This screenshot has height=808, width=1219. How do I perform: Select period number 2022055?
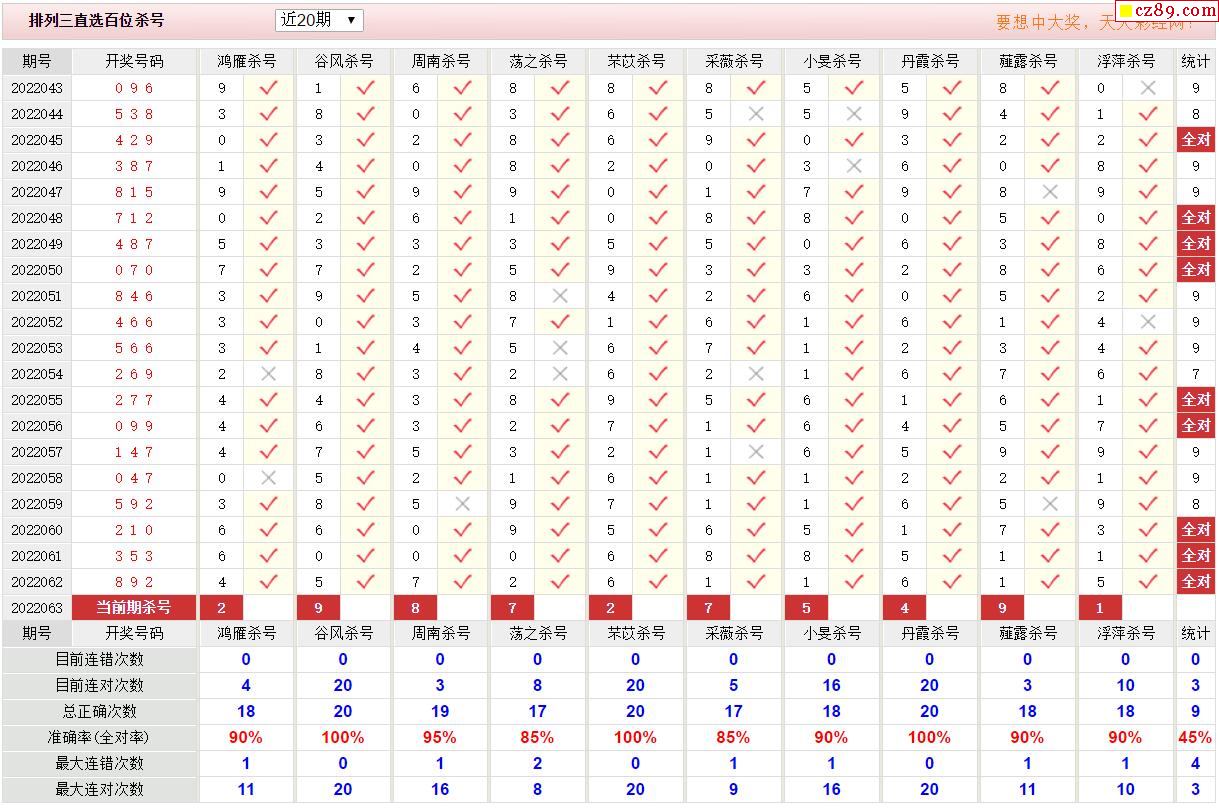pos(37,400)
